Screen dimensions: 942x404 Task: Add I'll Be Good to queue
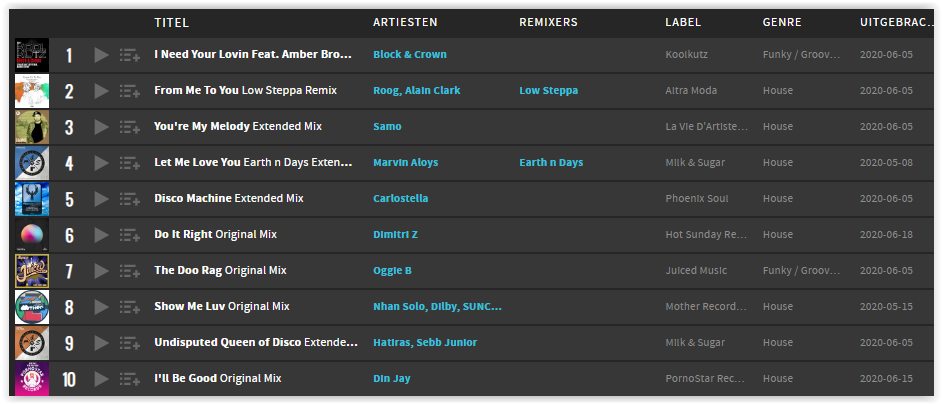129,379
